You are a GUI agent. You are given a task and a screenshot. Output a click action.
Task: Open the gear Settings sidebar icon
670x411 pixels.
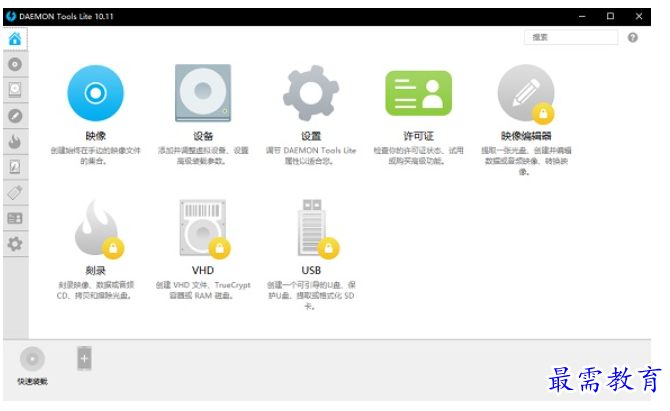pos(15,244)
